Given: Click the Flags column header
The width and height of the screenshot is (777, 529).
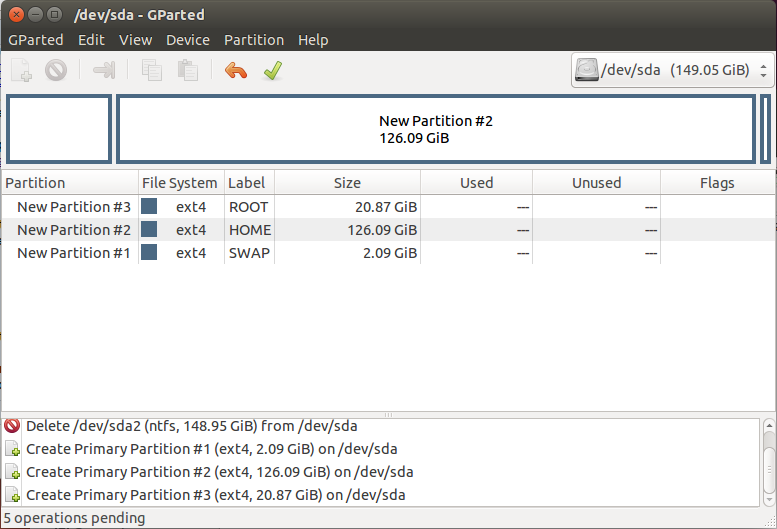Looking at the screenshot, I should tap(718, 183).
